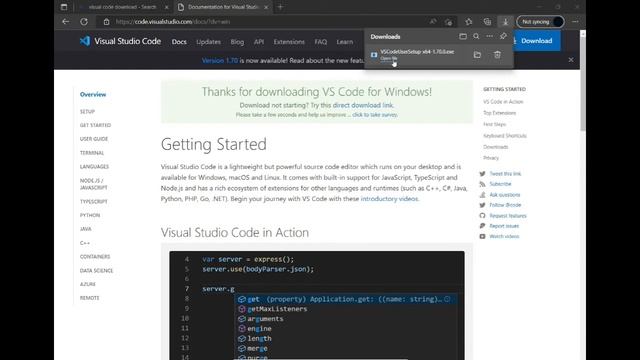Image resolution: width=640 pixels, height=360 pixels.
Task: Open the Docs menu item
Action: click(179, 42)
